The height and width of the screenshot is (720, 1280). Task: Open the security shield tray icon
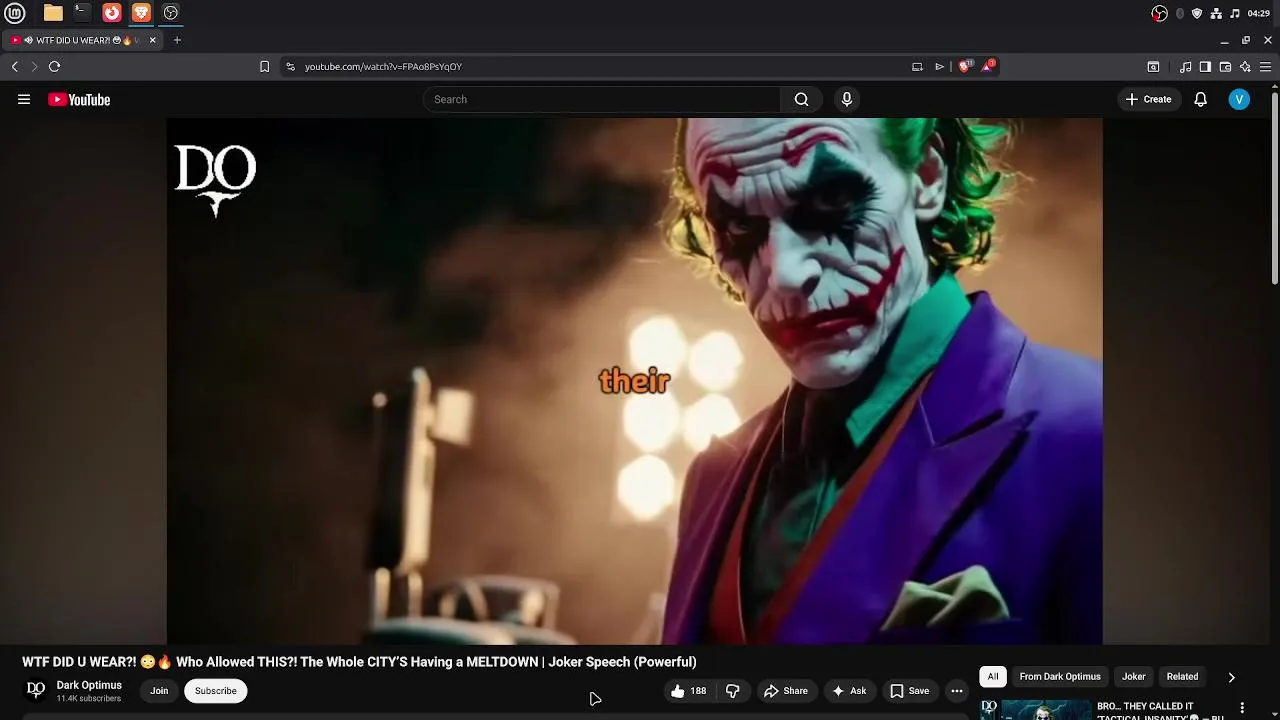[1197, 13]
